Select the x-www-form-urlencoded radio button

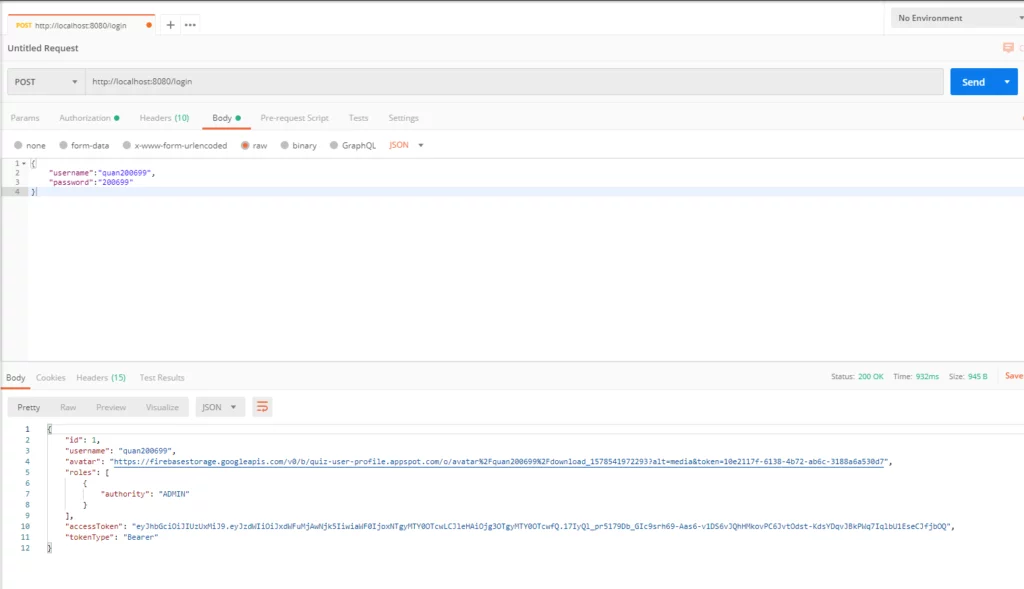click(127, 145)
